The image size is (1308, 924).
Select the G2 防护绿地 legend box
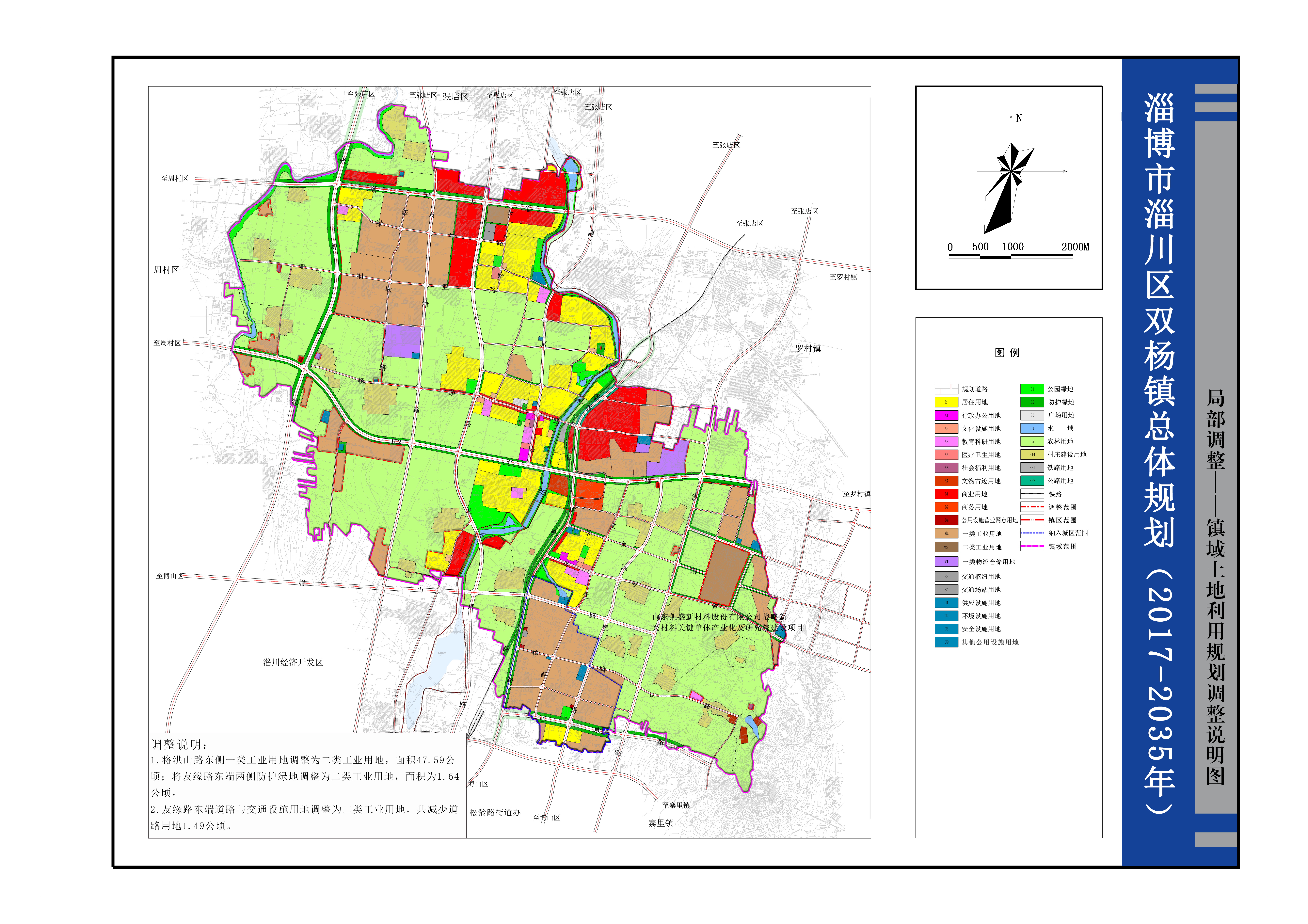click(x=1032, y=402)
